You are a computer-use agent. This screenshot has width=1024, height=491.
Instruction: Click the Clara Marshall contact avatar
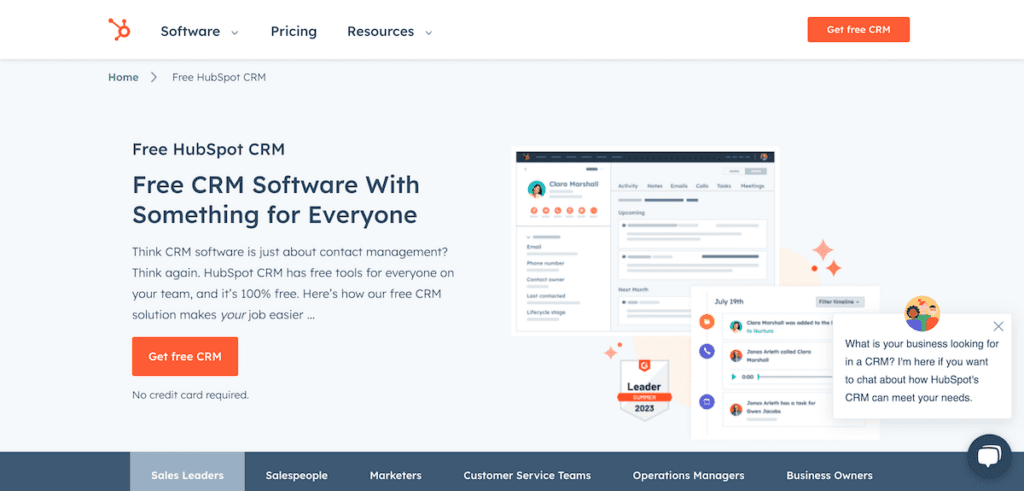(x=537, y=189)
